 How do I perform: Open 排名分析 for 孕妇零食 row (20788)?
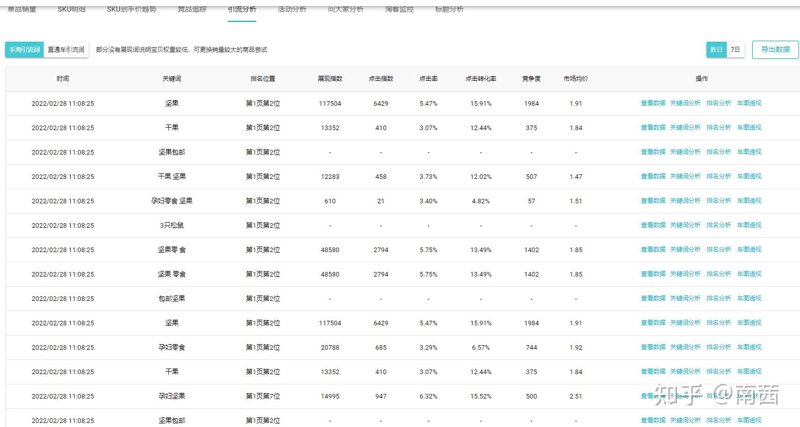point(718,347)
